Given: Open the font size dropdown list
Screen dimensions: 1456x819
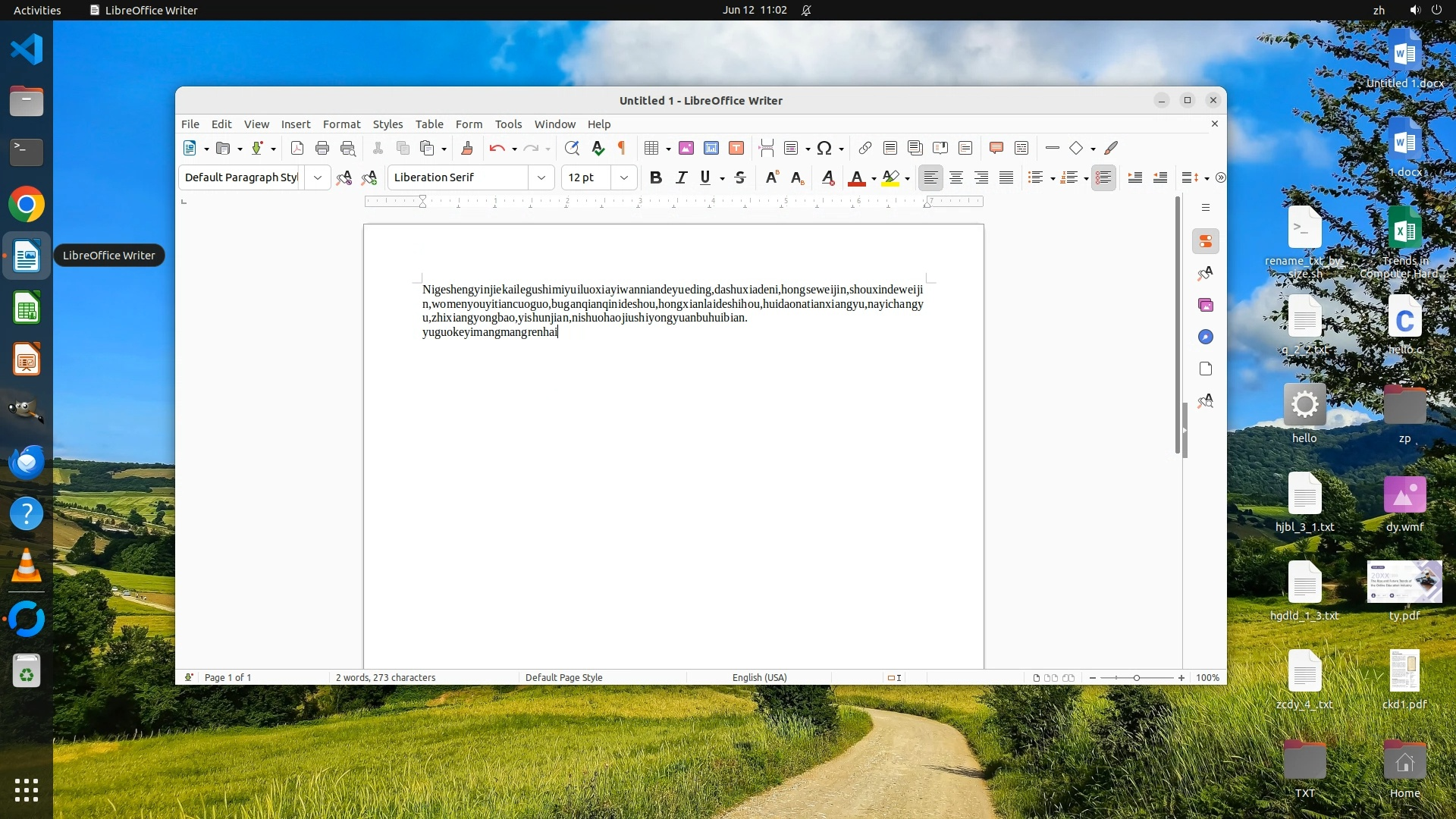Looking at the screenshot, I should [x=624, y=177].
